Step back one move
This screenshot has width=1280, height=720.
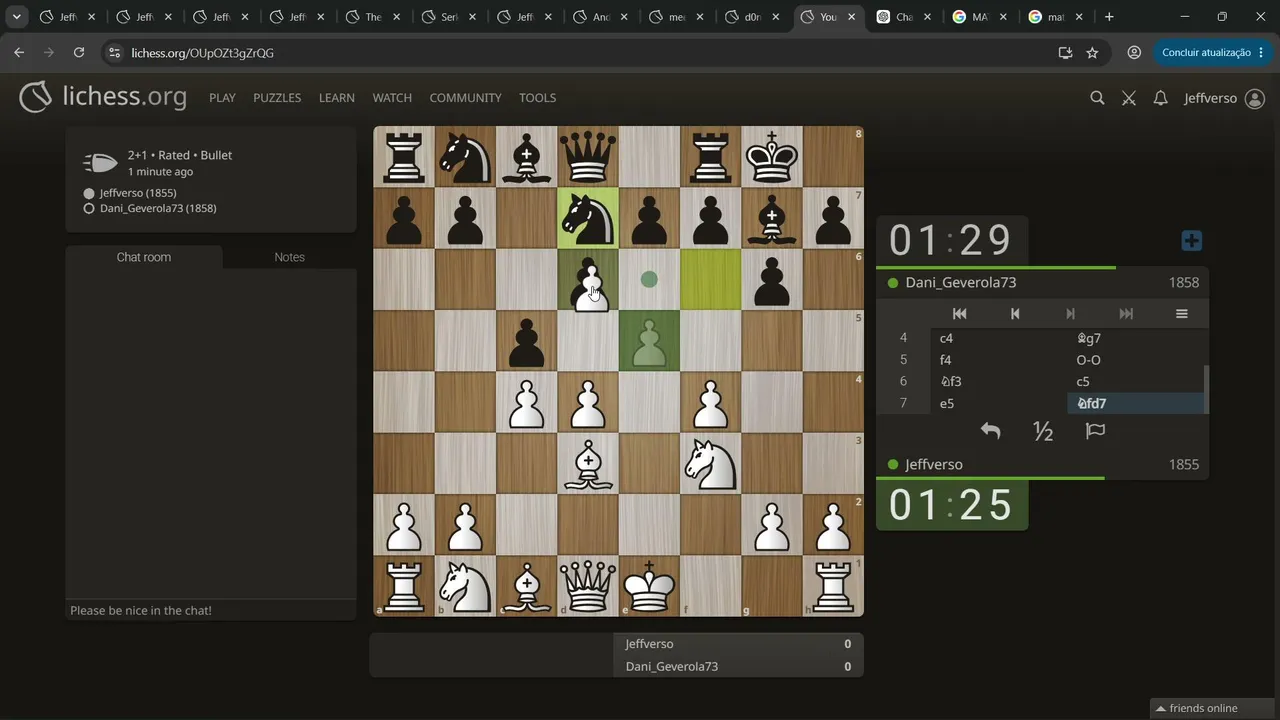(x=1015, y=314)
